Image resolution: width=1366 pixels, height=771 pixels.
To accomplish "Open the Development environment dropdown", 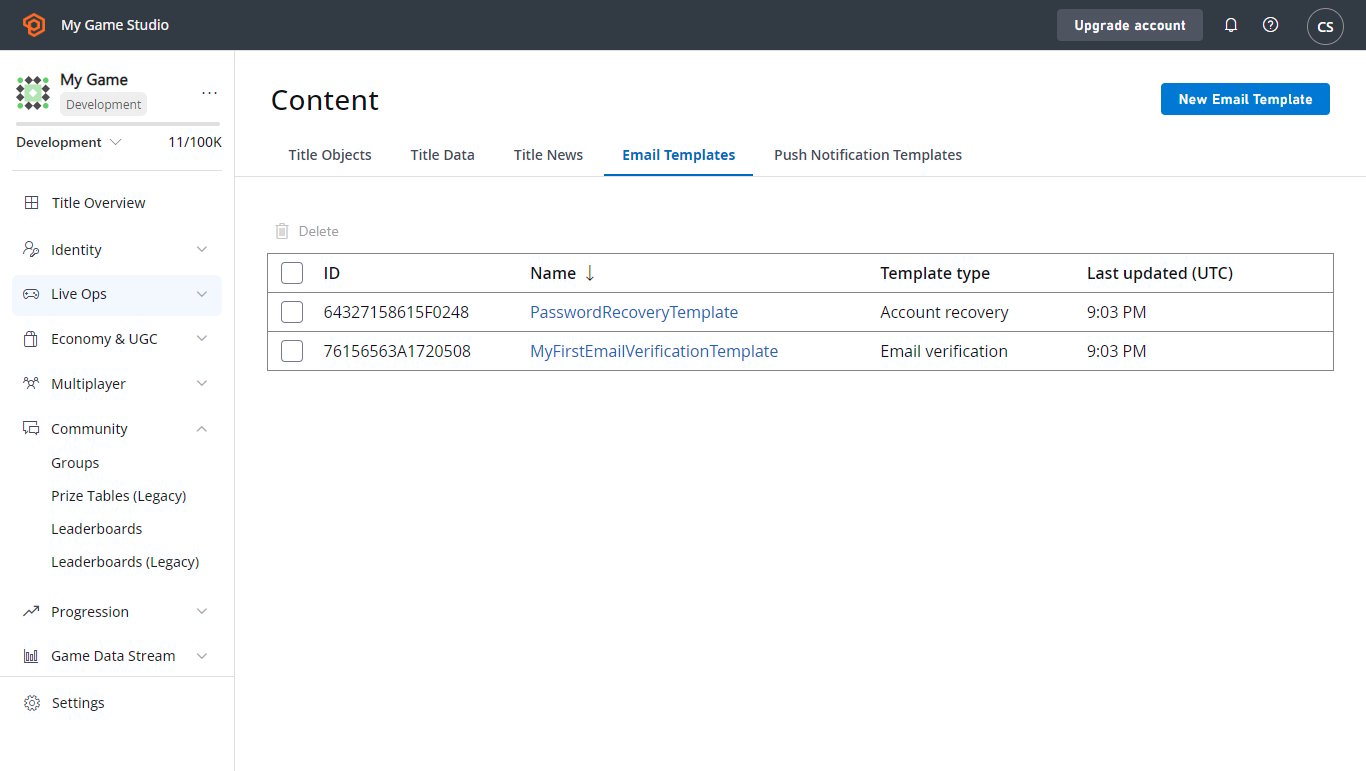I will point(69,142).
